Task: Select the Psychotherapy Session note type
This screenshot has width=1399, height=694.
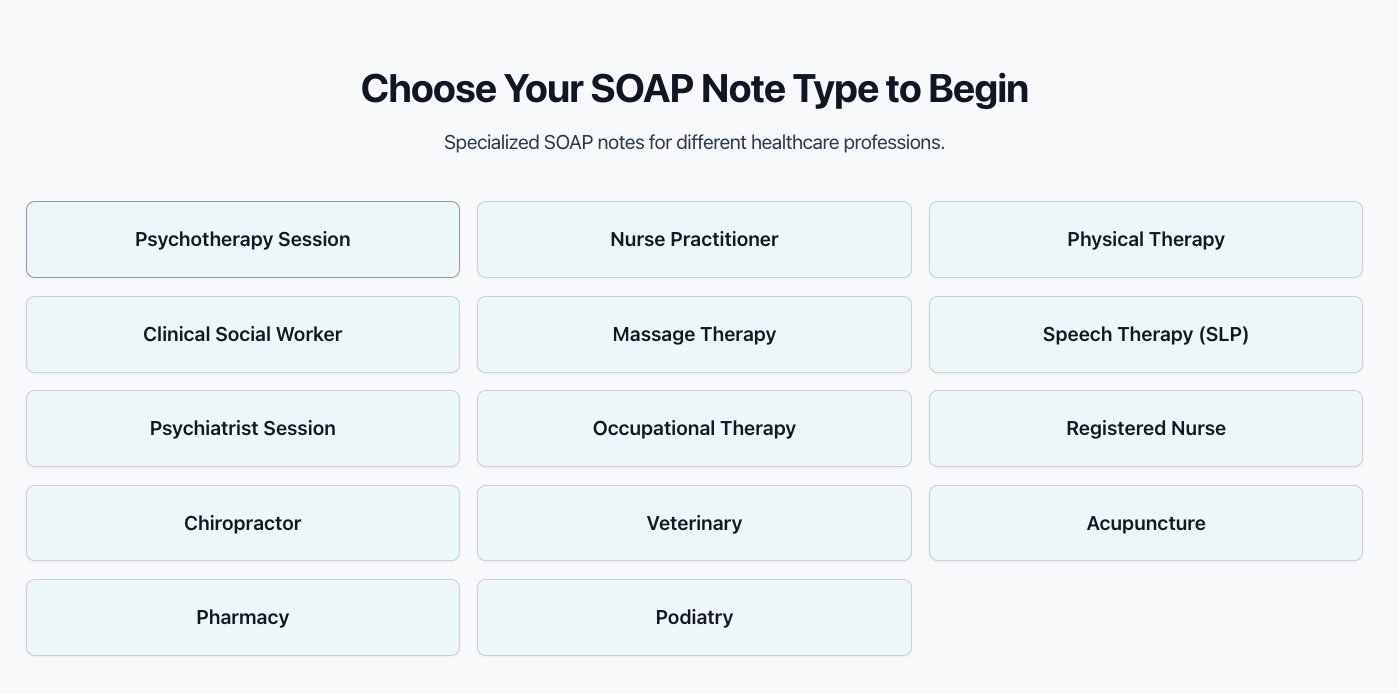Action: point(243,239)
